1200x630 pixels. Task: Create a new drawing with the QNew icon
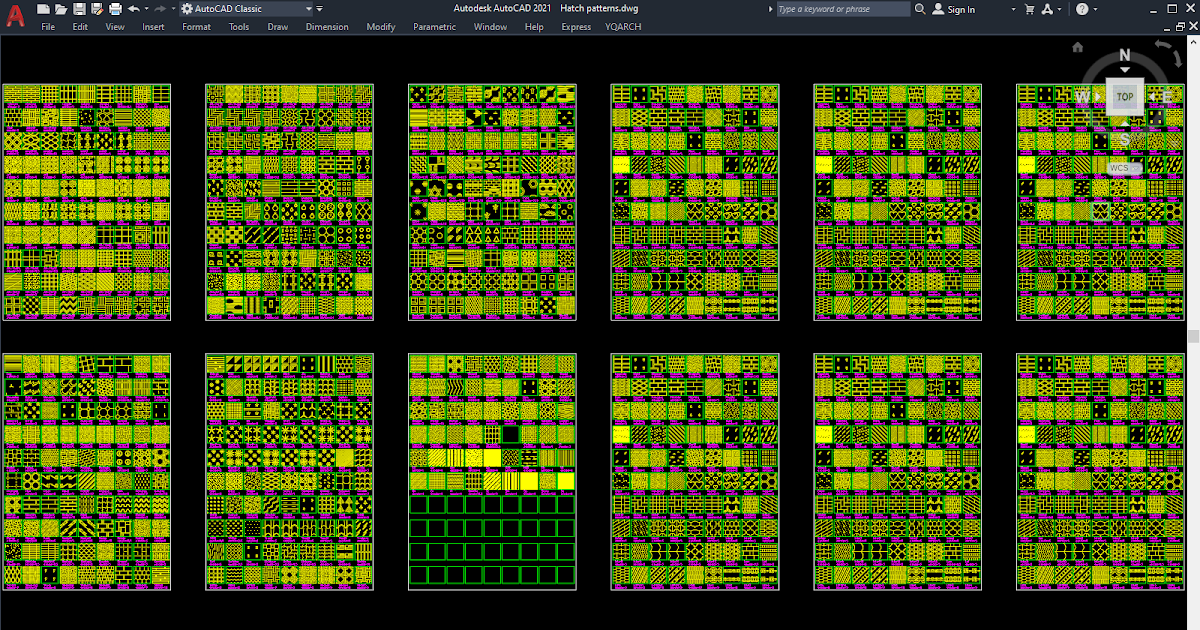pos(44,8)
